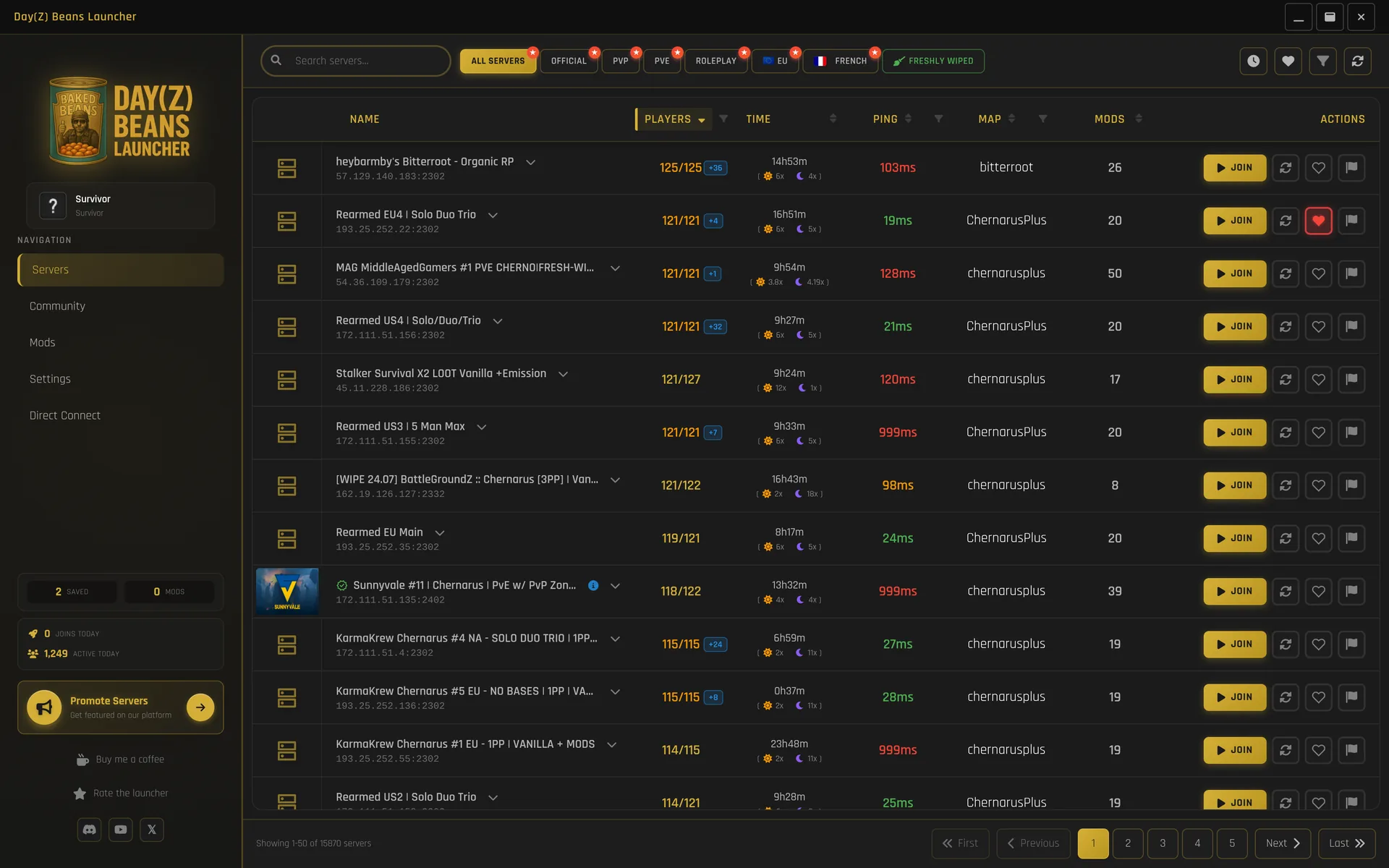Click info icon beside Sunnyvale #11 name
Viewport: 1389px width, 868px height.
tap(593, 585)
